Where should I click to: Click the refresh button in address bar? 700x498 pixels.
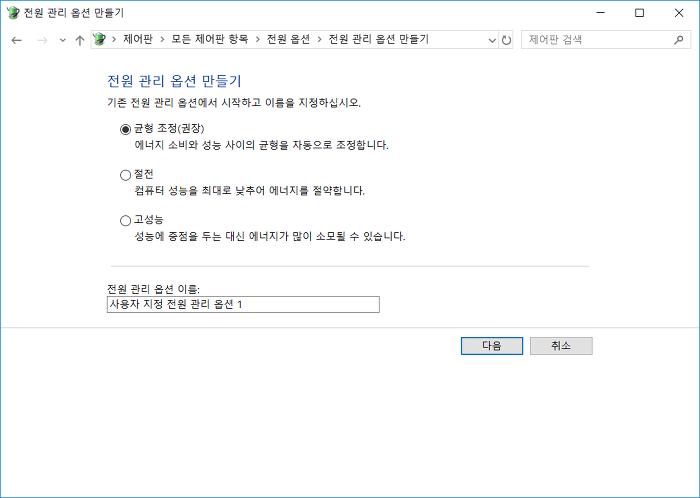click(506, 40)
